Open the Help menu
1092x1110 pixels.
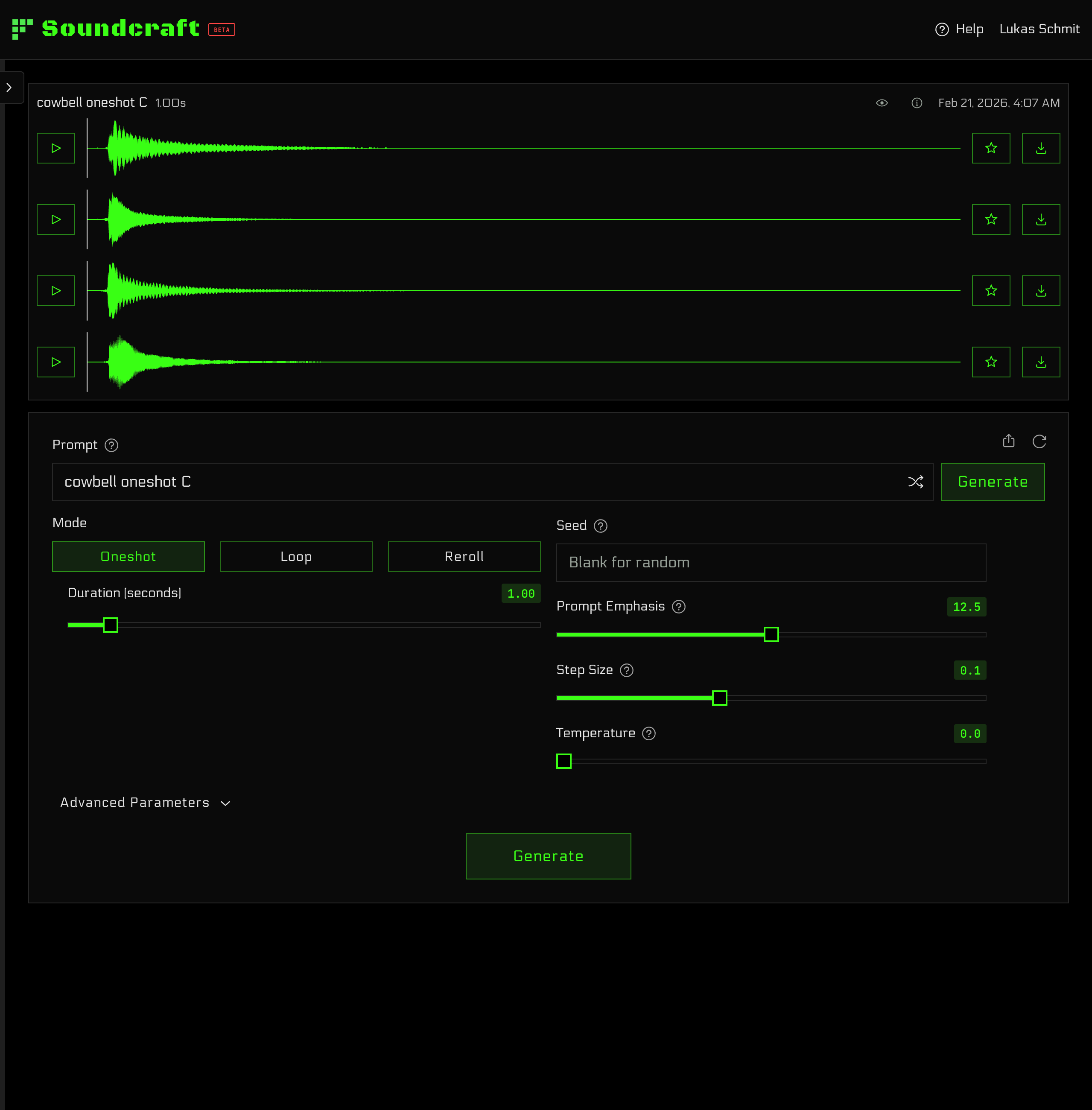(x=959, y=29)
